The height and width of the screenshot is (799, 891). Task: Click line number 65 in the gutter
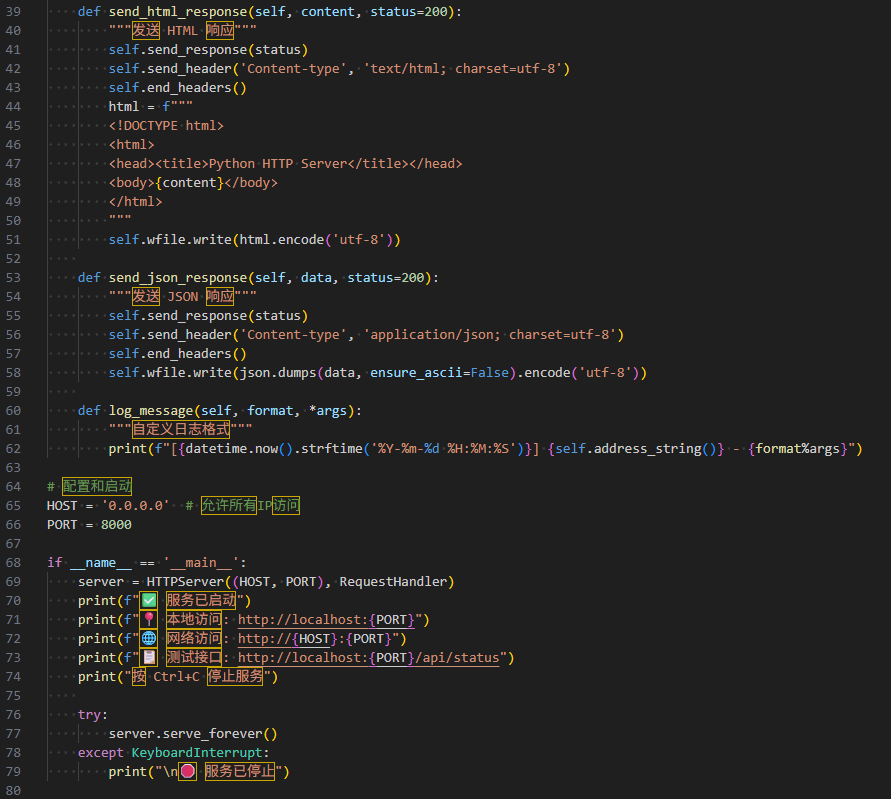pos(13,505)
